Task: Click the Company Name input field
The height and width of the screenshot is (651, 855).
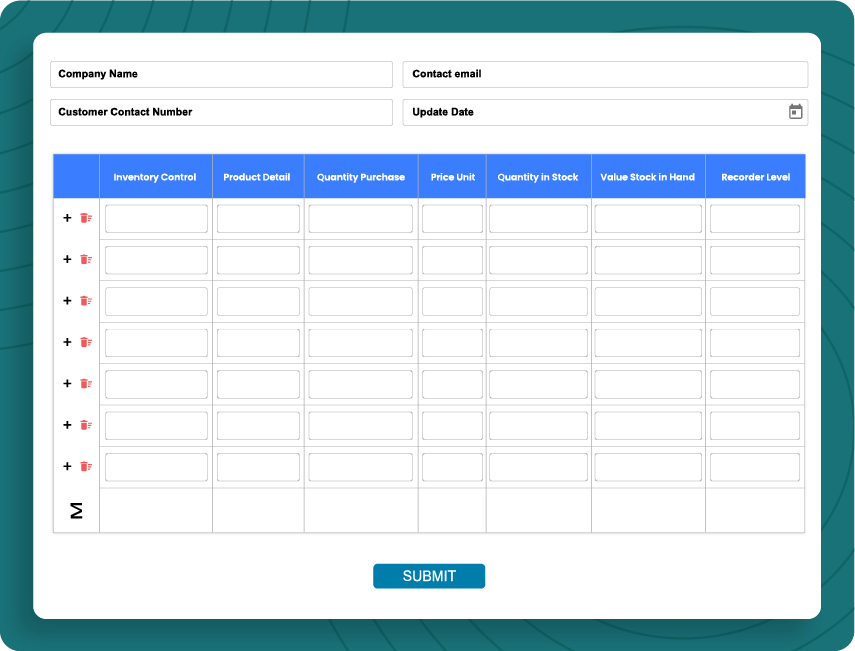Action: pos(220,74)
